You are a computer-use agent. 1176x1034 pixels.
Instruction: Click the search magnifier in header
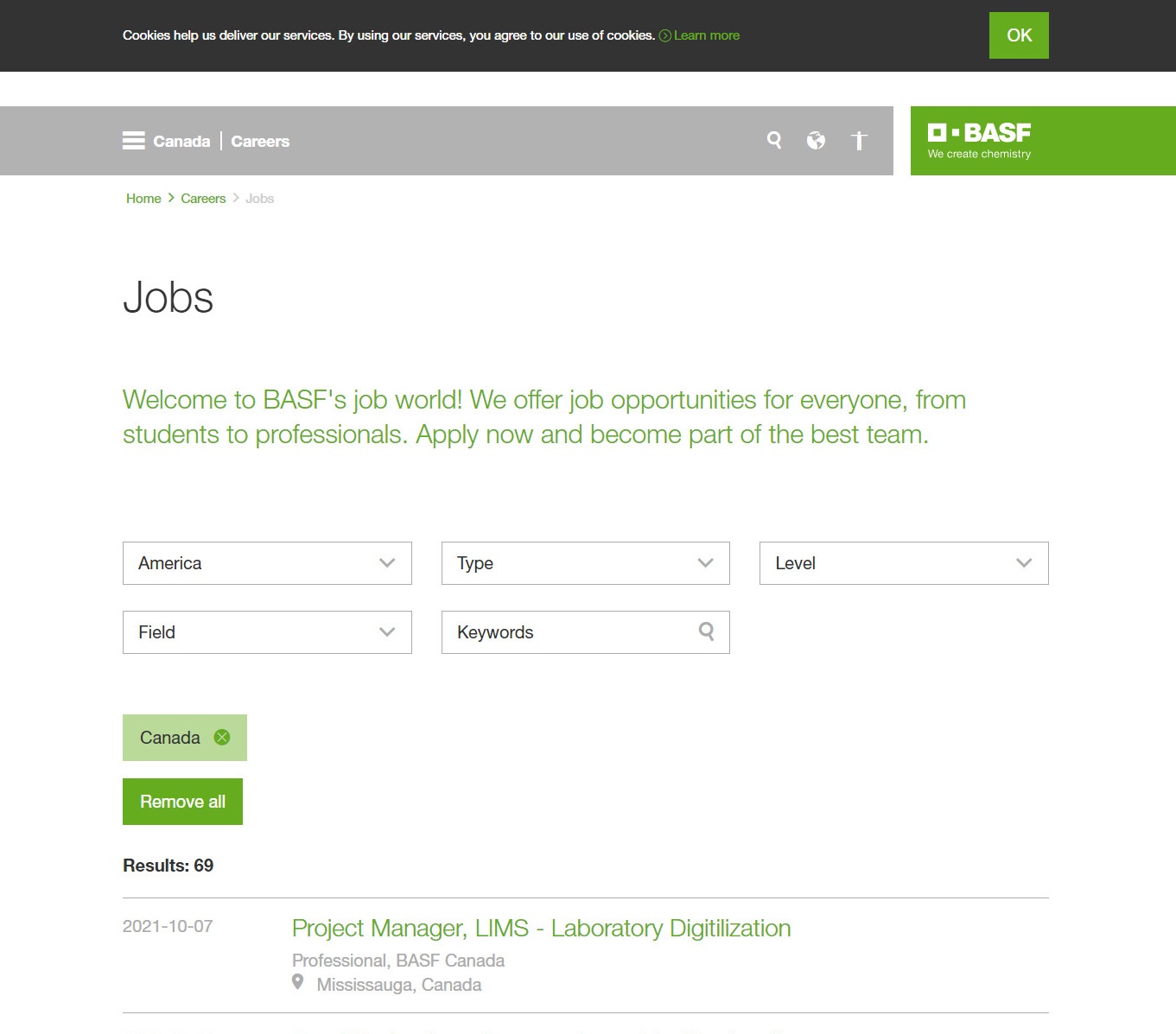774,140
